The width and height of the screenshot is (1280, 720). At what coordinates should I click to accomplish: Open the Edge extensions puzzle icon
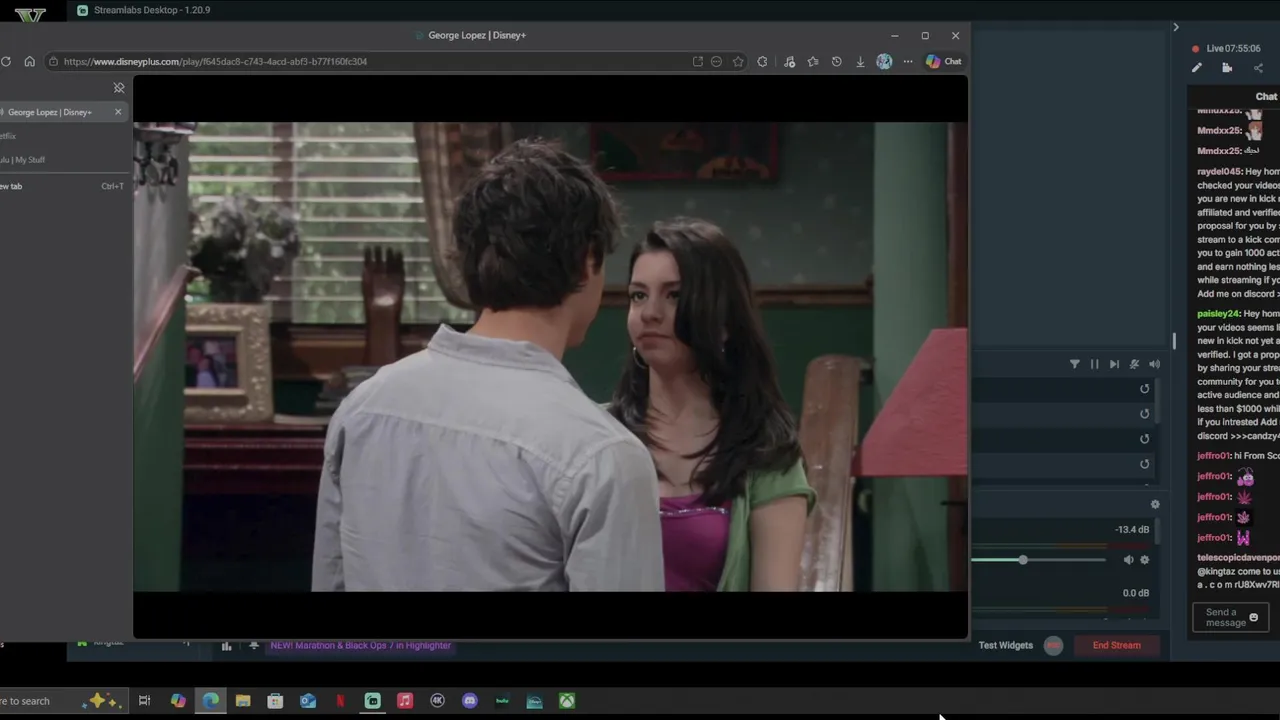point(762,61)
